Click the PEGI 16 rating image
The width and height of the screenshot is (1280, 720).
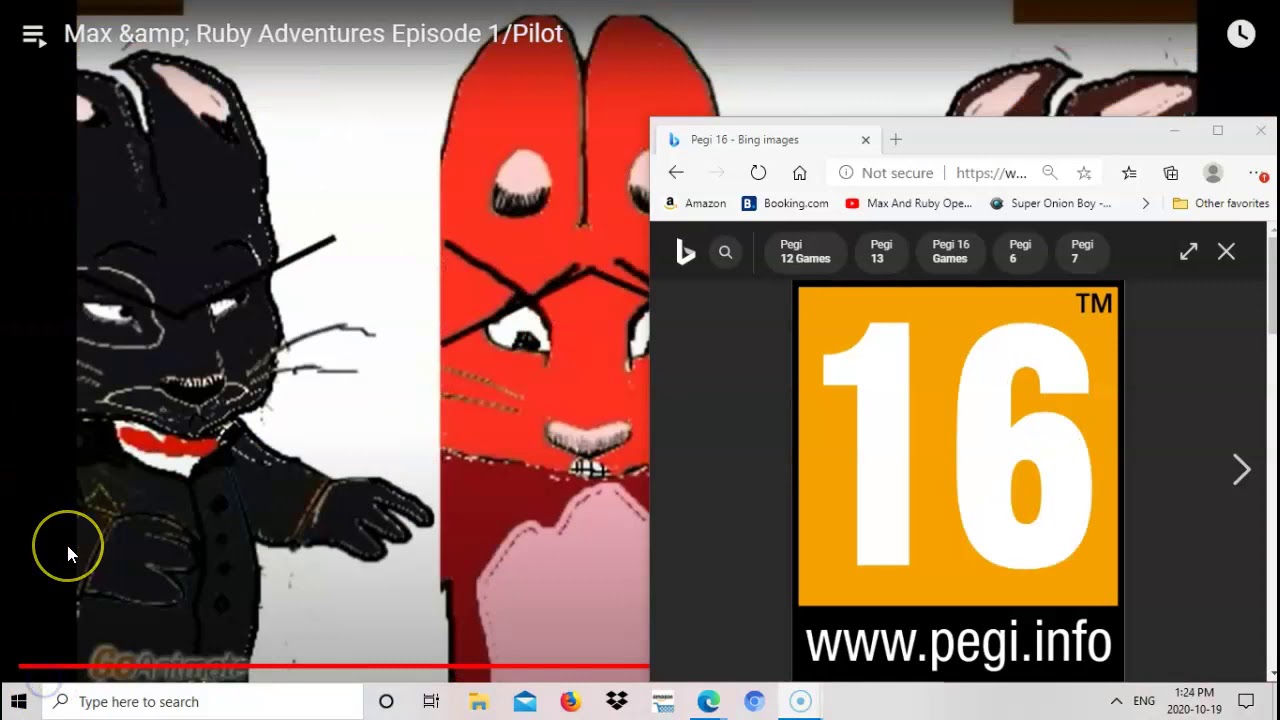[958, 481]
